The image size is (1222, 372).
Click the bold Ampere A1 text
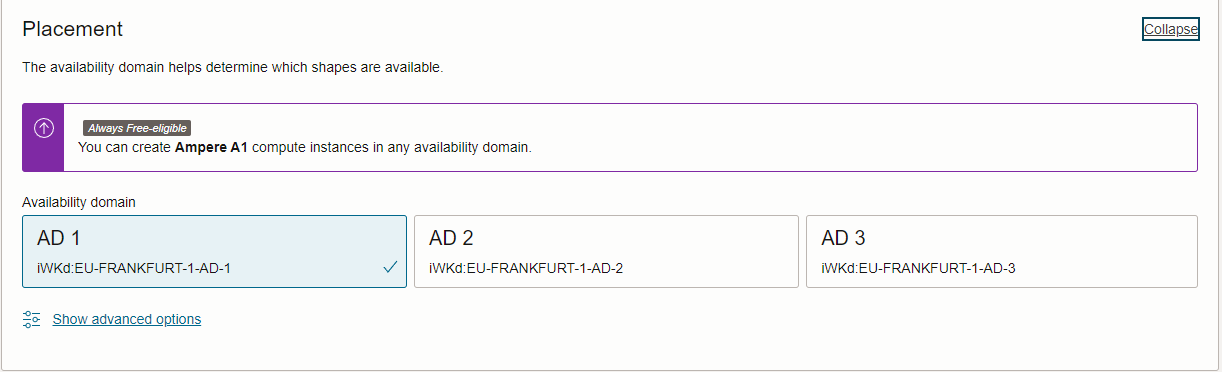(211, 147)
